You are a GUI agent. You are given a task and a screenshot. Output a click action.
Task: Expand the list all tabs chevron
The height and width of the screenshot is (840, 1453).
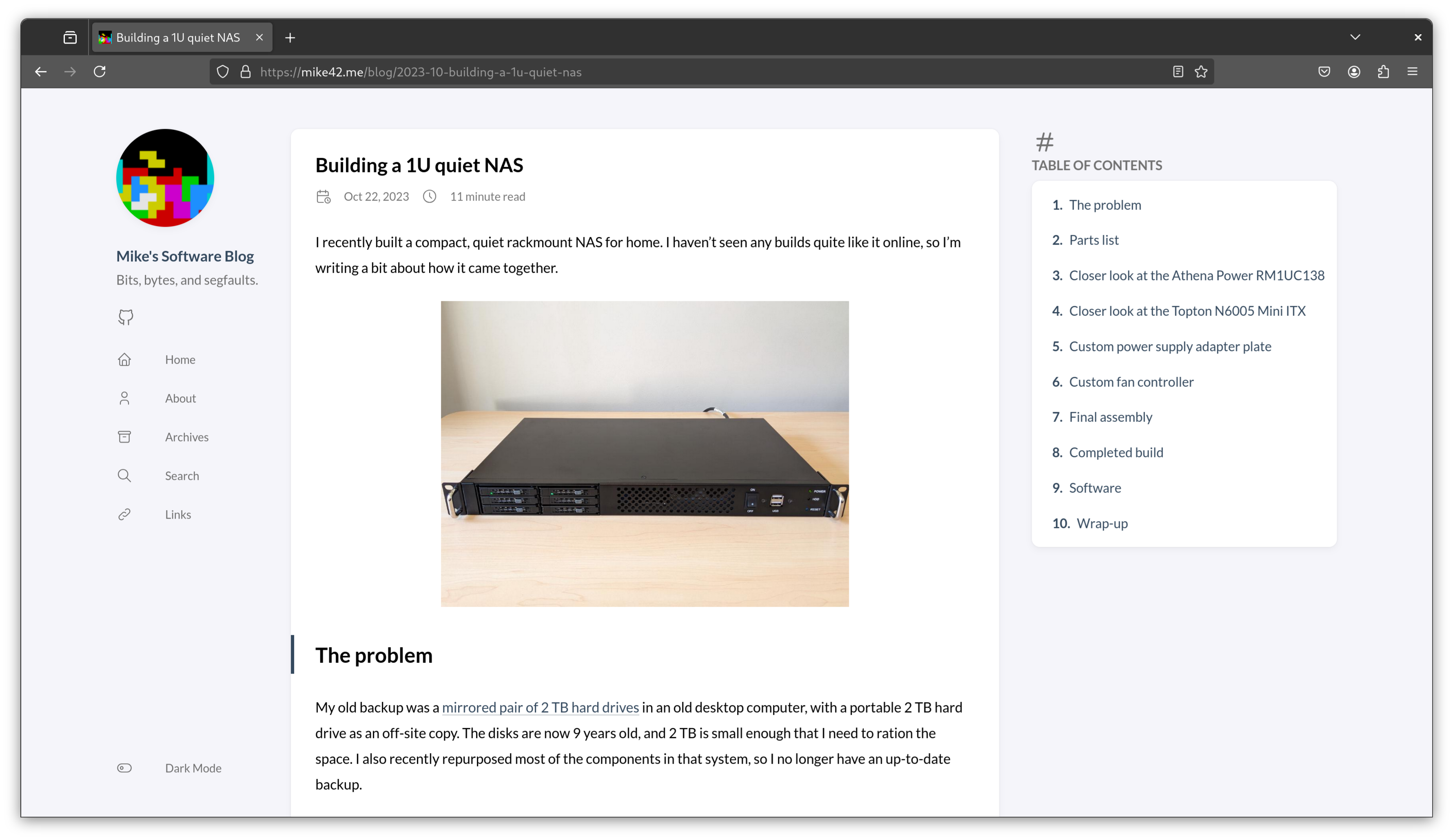1355,38
